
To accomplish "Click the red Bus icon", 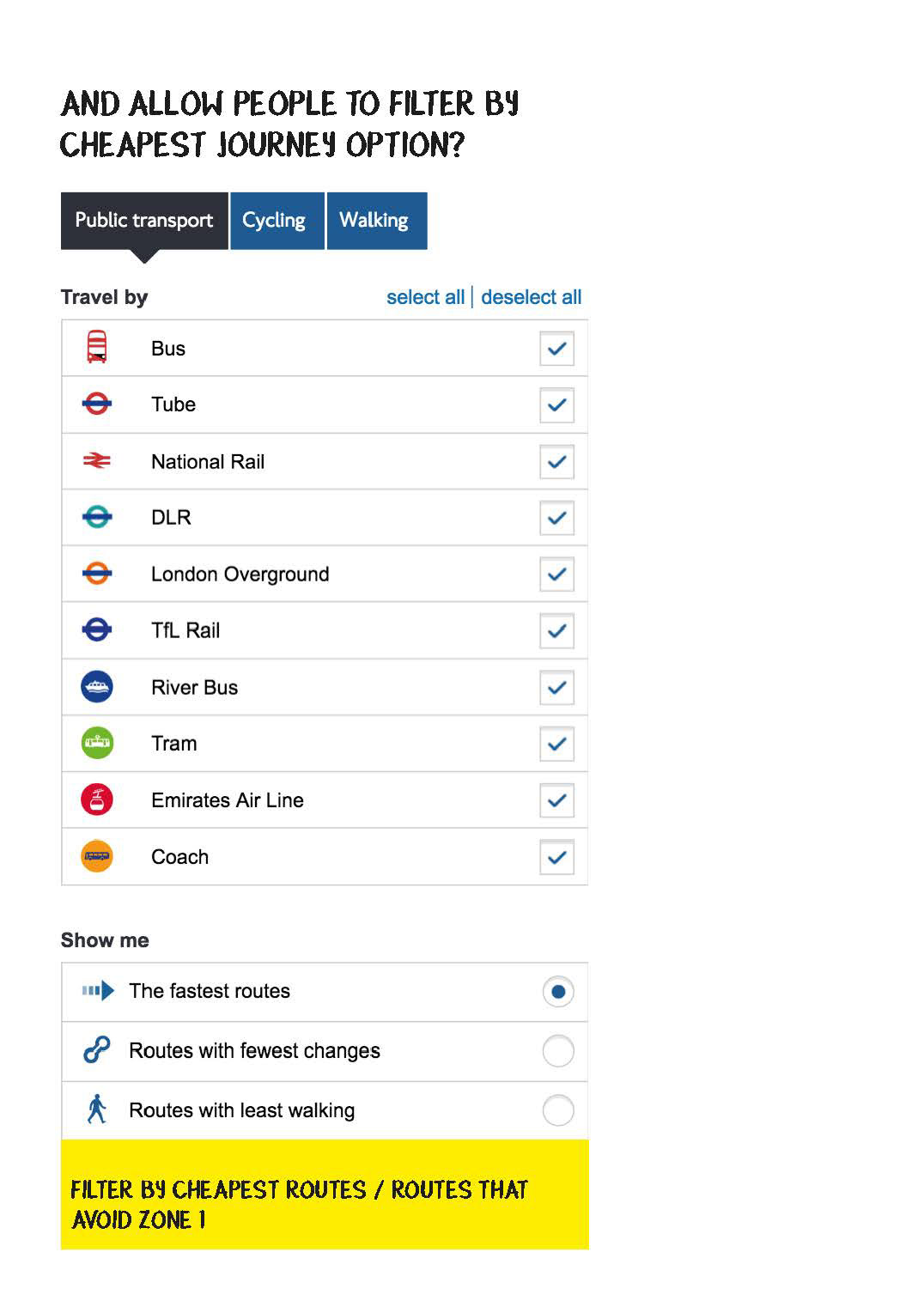I will 97,347.
